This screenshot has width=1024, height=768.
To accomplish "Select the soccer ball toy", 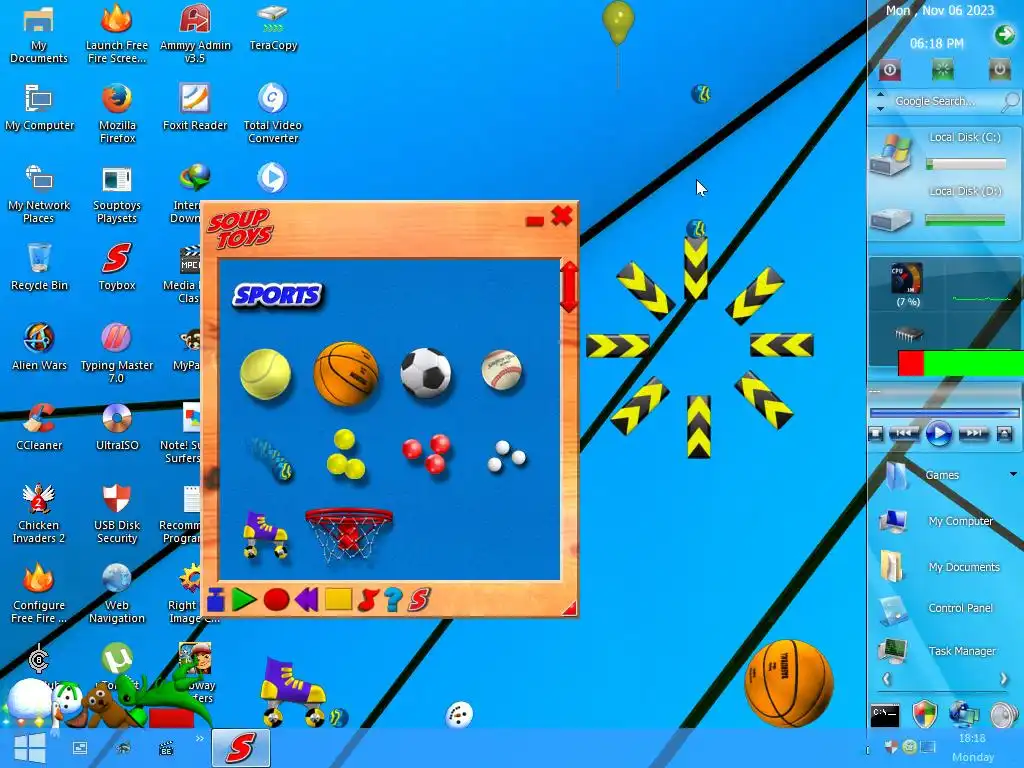I will point(426,373).
